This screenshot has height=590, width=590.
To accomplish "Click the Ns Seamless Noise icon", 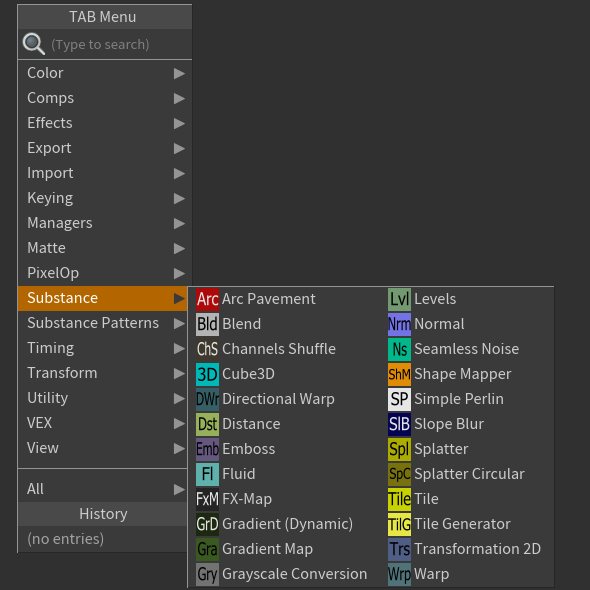I will [x=400, y=349].
